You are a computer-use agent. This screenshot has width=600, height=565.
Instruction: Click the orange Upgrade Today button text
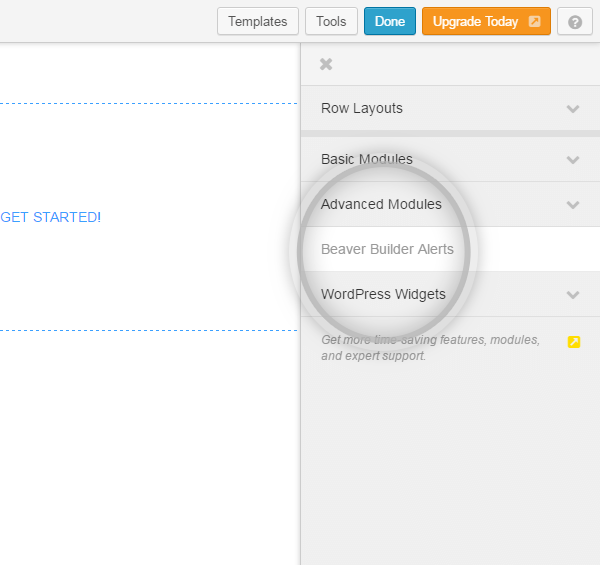(x=475, y=21)
